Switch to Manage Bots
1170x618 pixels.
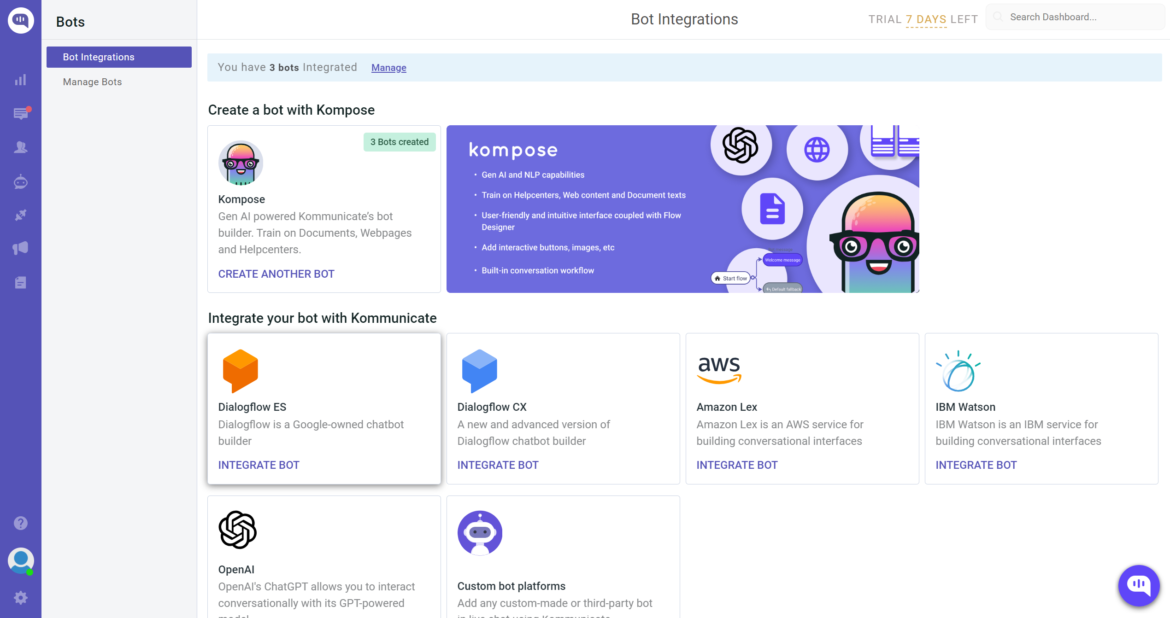tap(92, 81)
